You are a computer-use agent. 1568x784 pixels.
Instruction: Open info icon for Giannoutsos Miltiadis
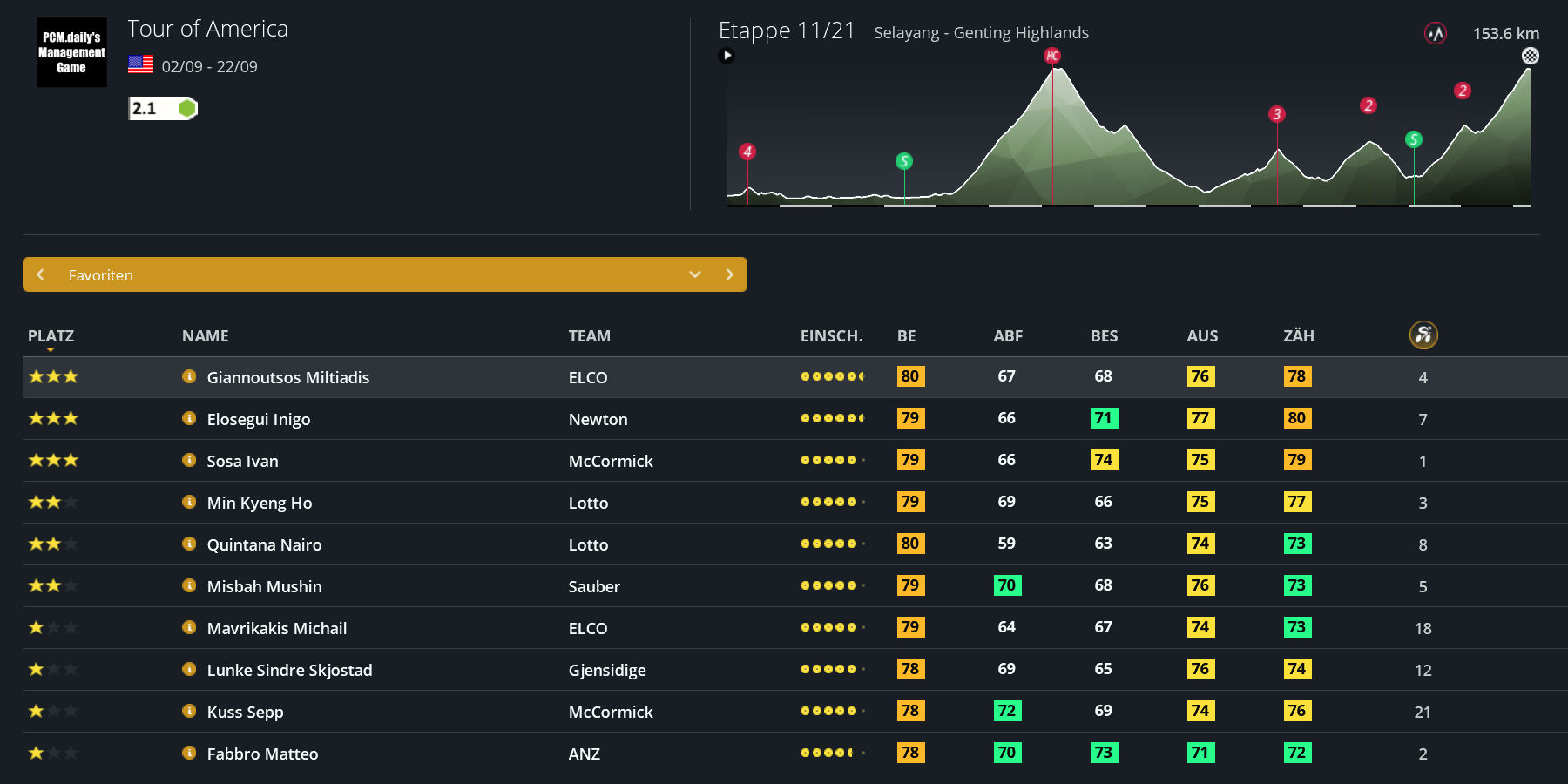click(x=189, y=376)
